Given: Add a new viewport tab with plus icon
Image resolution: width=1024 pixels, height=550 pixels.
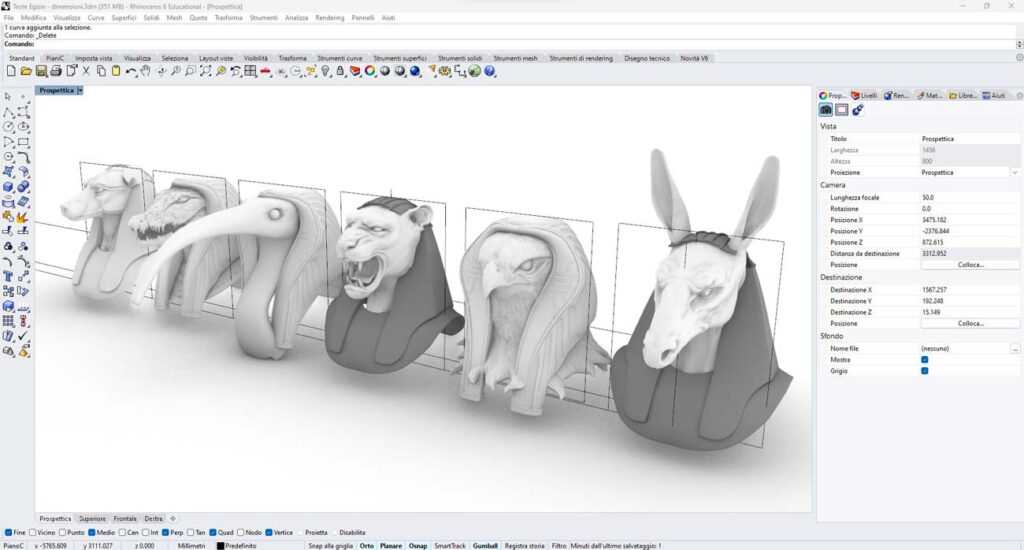Looking at the screenshot, I should (173, 519).
